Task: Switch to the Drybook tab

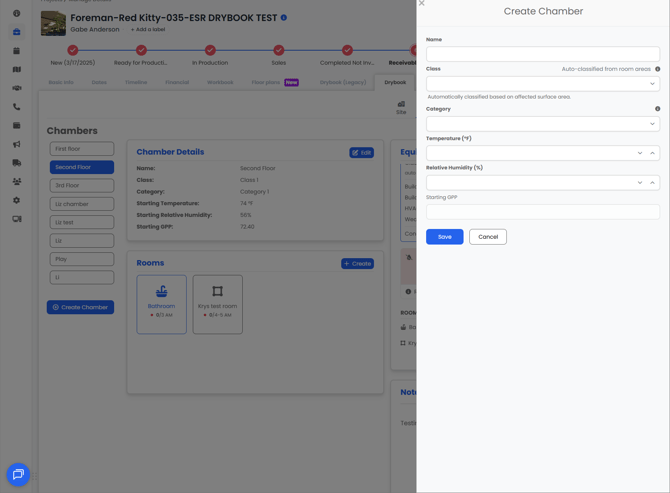Action: coord(395,82)
